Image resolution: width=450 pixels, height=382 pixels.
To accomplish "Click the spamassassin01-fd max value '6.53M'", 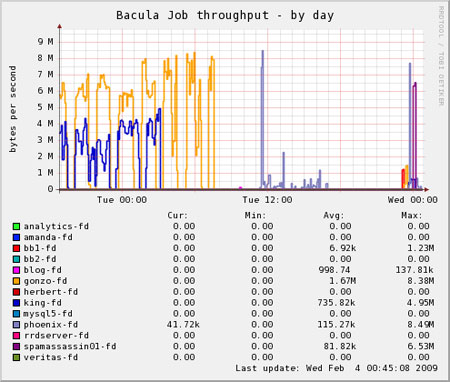I will (421, 346).
